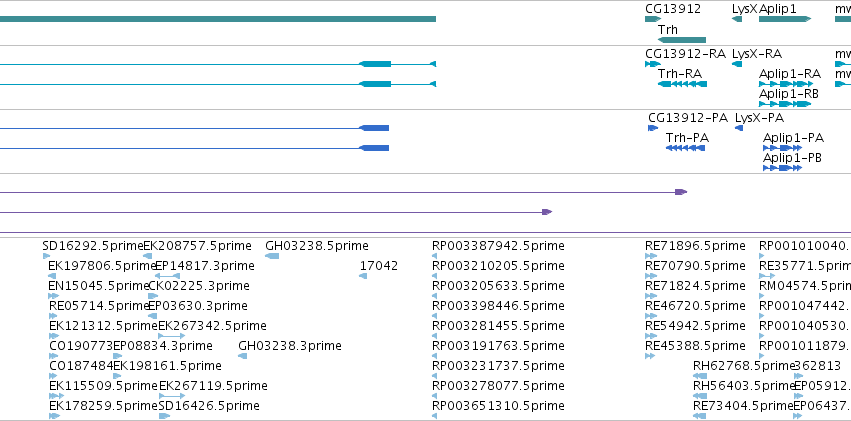The height and width of the screenshot is (421, 851).
Task: Click the GH03238.5prime EST glyph
Action: tap(272, 256)
